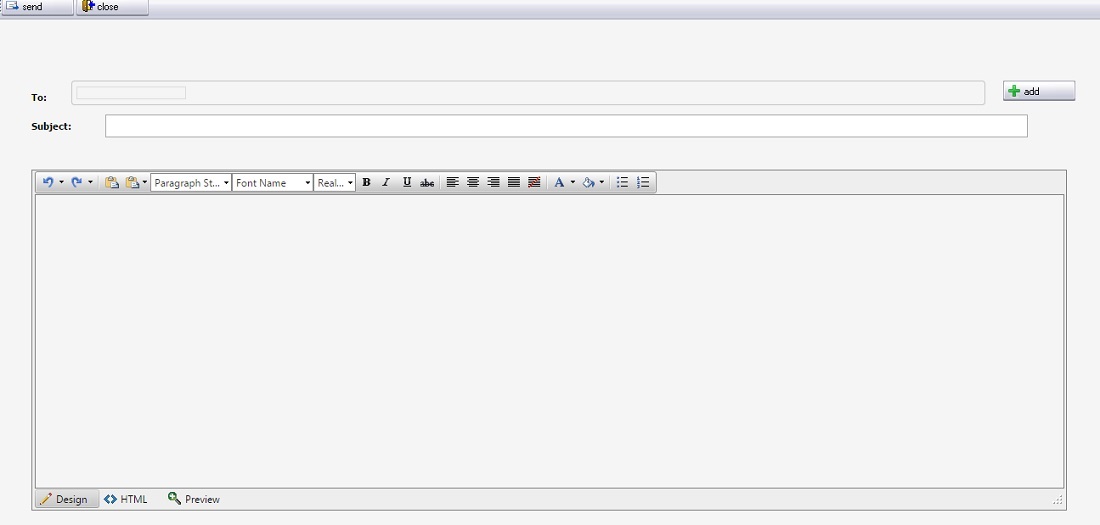
Task: Click the remove alignment icon
Action: [534, 182]
